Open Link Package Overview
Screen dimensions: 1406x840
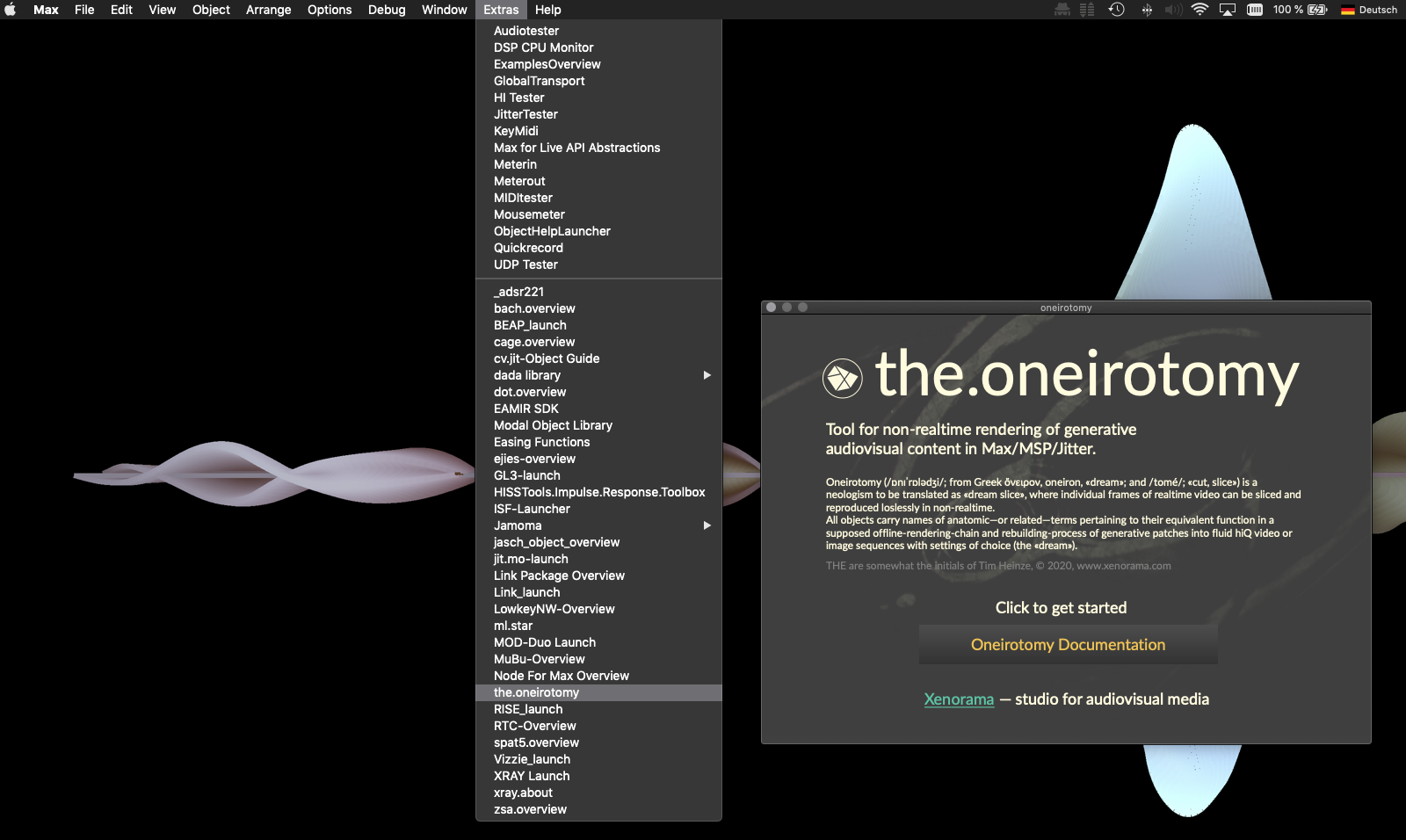pyautogui.click(x=598, y=576)
